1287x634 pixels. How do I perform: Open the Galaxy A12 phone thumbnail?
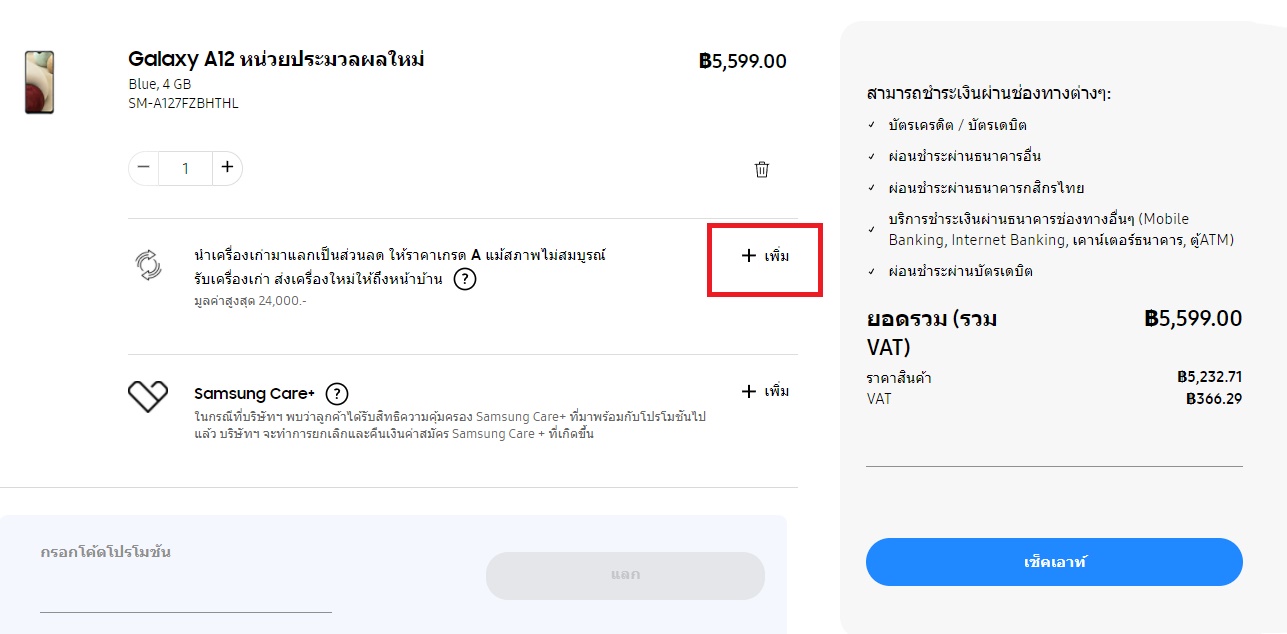40,82
